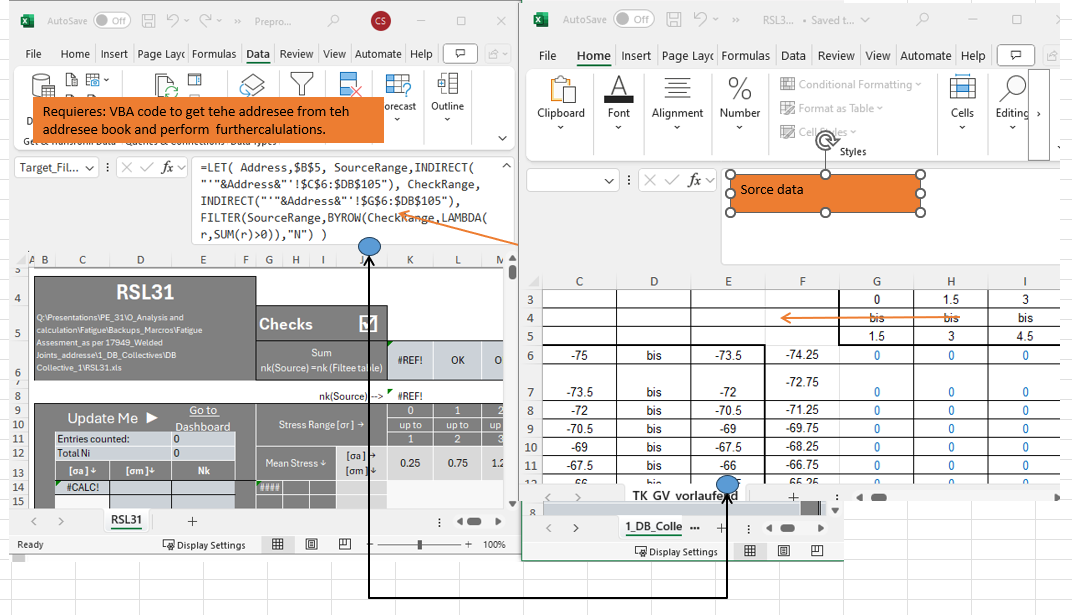1072x615 pixels.
Task: Open the Data tab in left window
Action: pos(258,54)
